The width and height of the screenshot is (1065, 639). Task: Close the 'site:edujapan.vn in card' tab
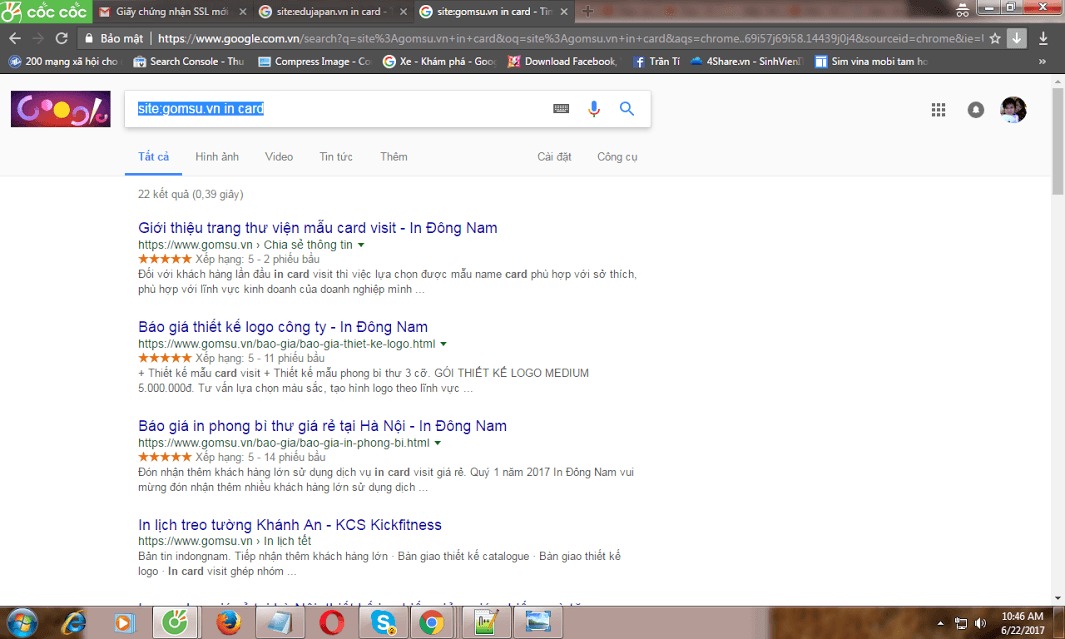coord(403,12)
